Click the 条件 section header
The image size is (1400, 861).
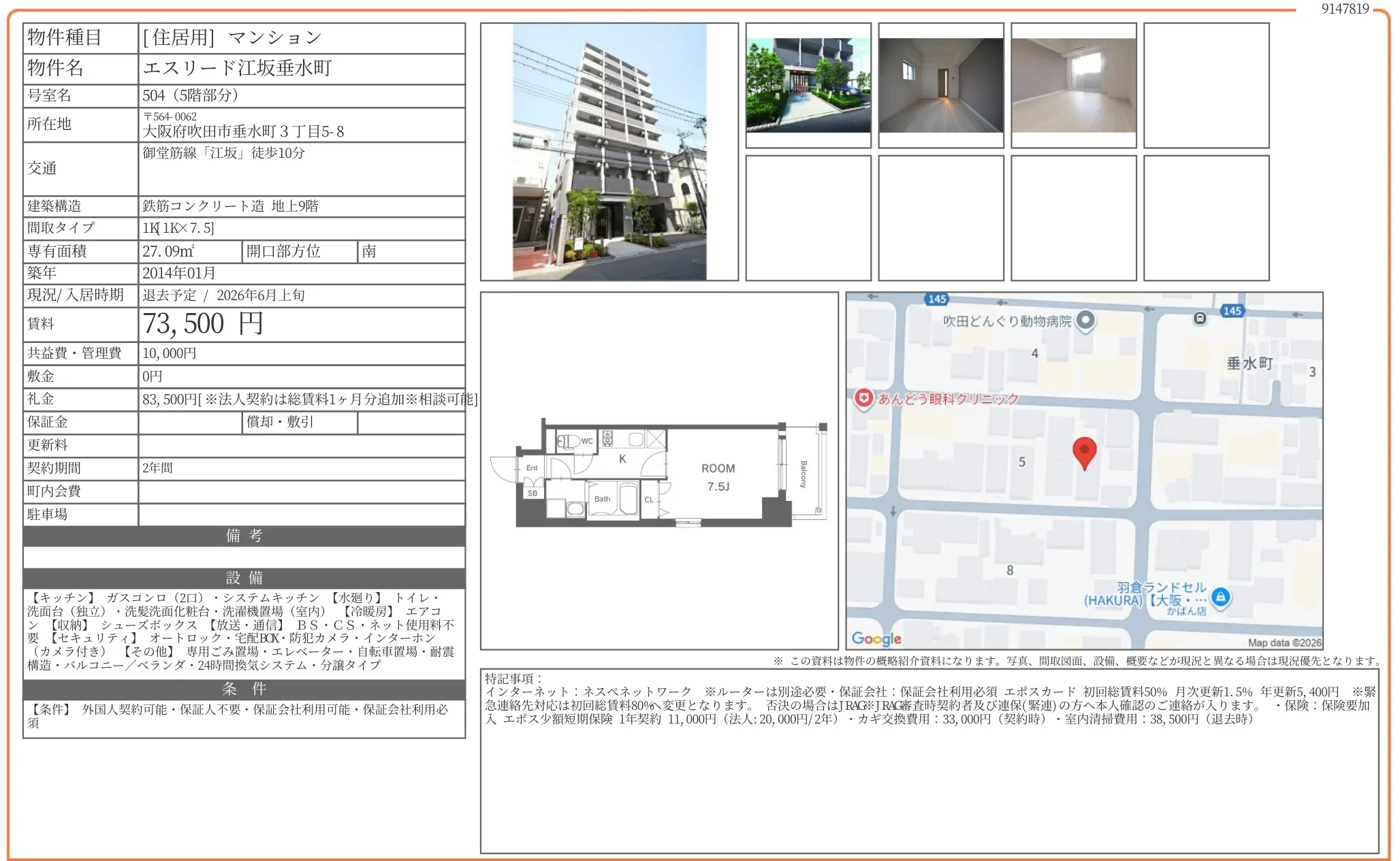pos(242,687)
